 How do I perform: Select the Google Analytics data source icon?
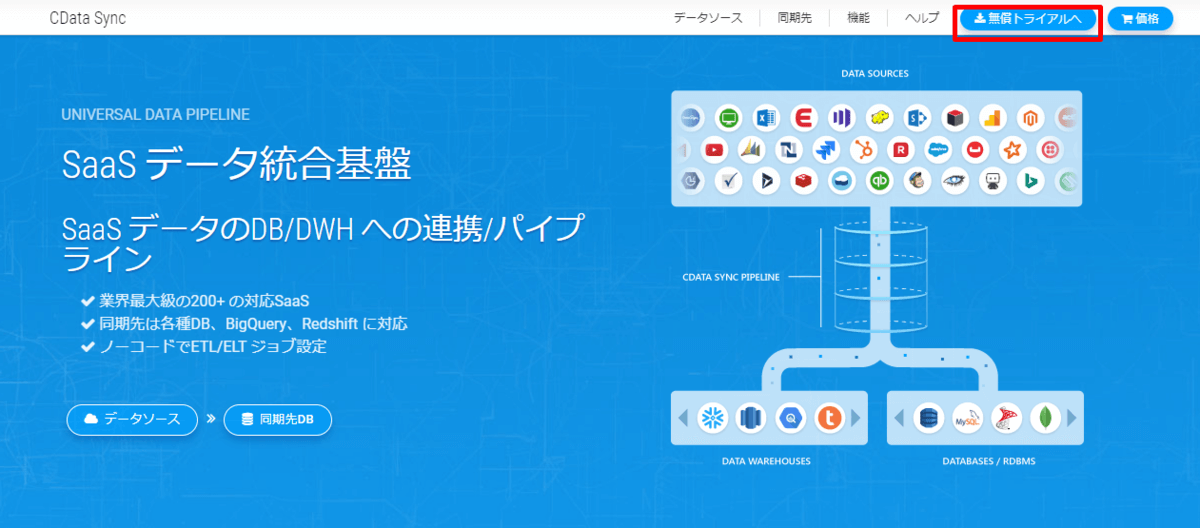tap(993, 118)
